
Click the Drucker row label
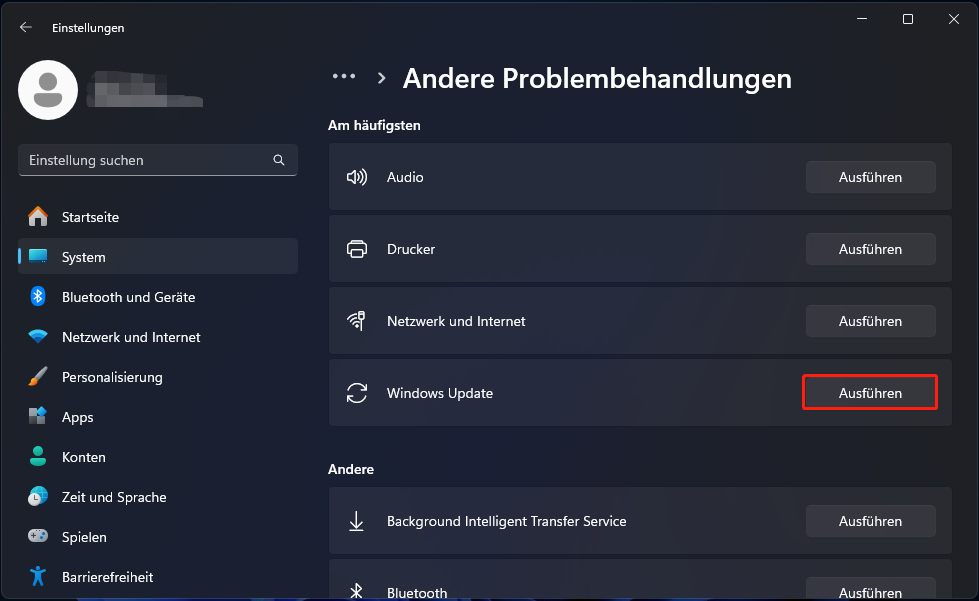pos(411,249)
